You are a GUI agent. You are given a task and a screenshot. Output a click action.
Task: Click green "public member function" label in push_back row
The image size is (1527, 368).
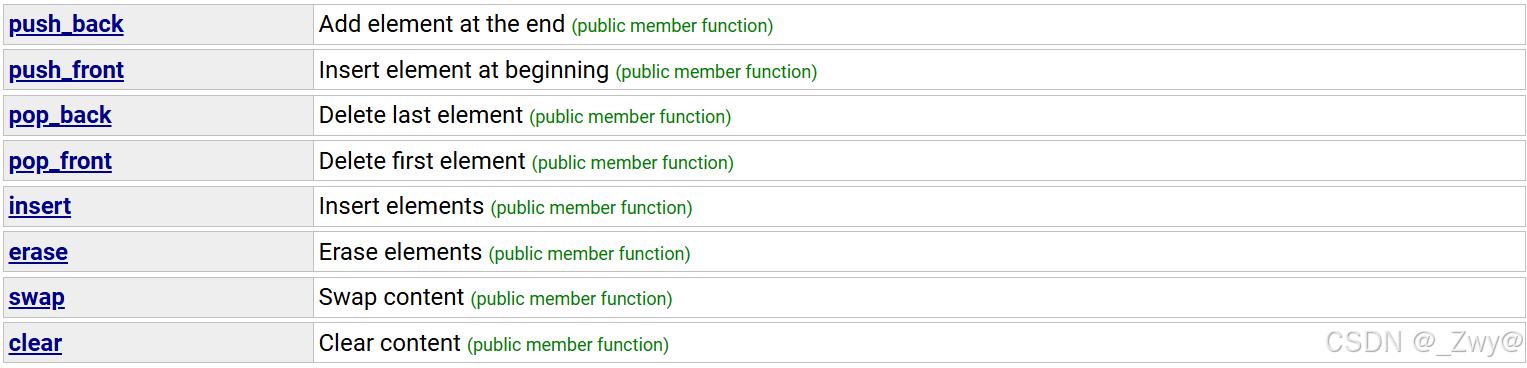pyautogui.click(x=672, y=26)
